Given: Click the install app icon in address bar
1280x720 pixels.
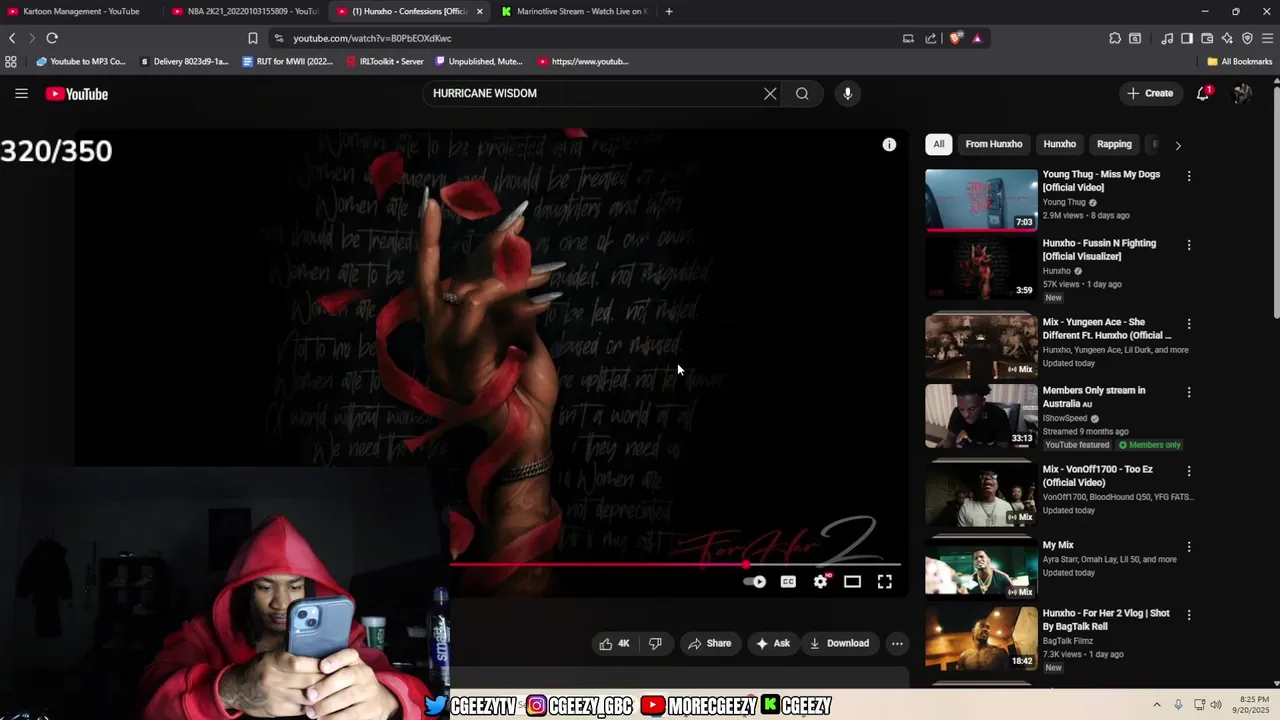Looking at the screenshot, I should [x=908, y=38].
